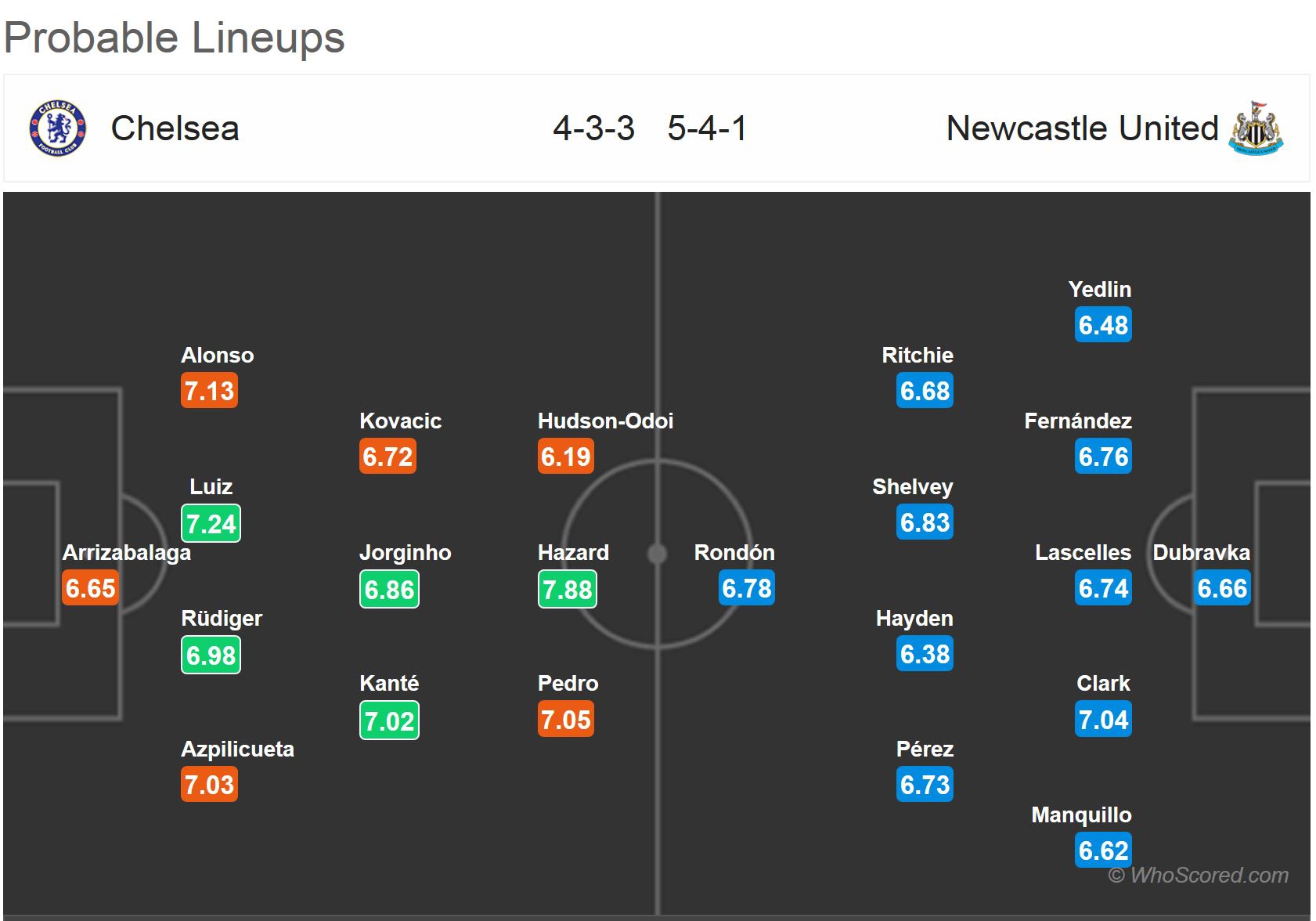
Task: Click Manquillo player name
Action: pyautogui.click(x=1081, y=815)
